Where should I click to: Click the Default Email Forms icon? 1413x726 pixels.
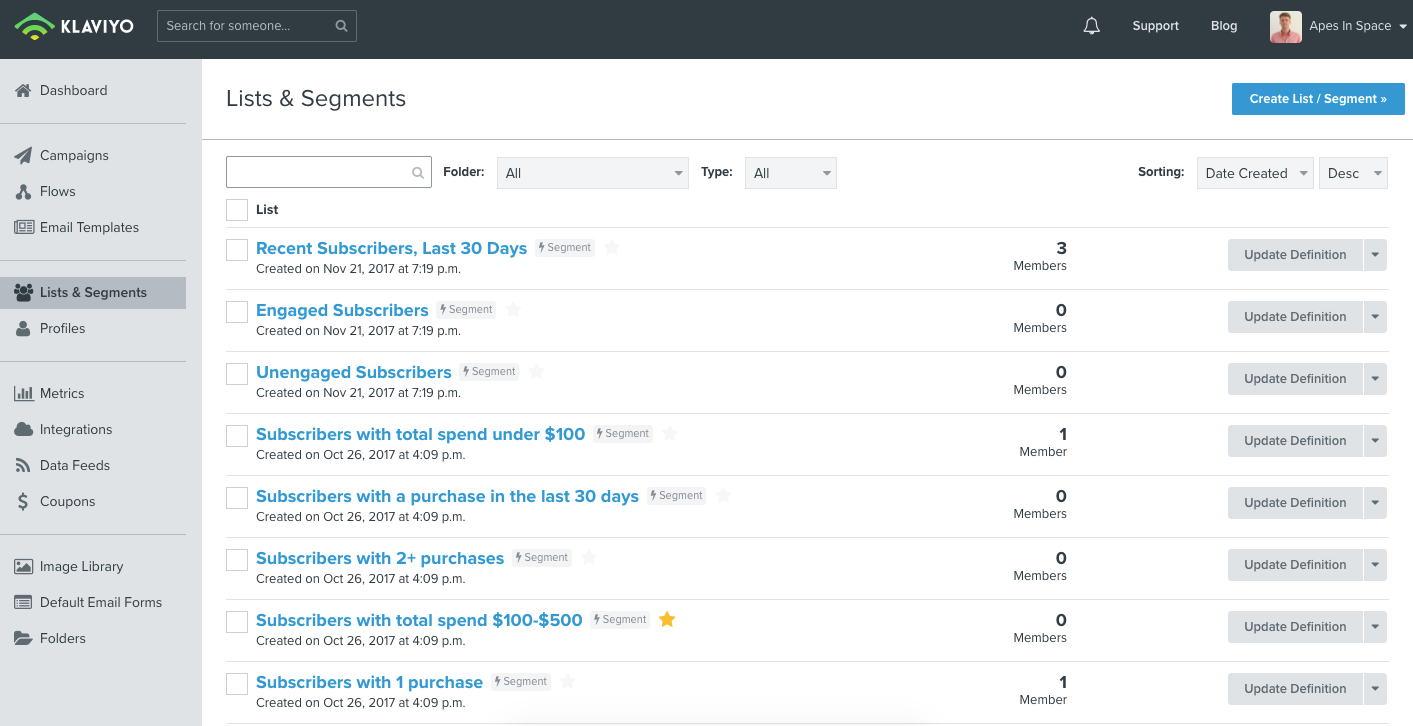pos(24,602)
